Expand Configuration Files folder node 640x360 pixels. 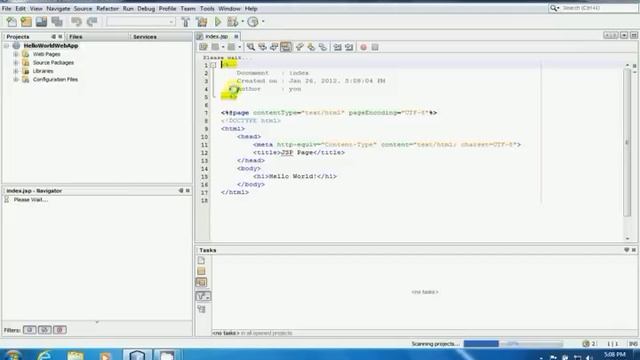[16, 80]
